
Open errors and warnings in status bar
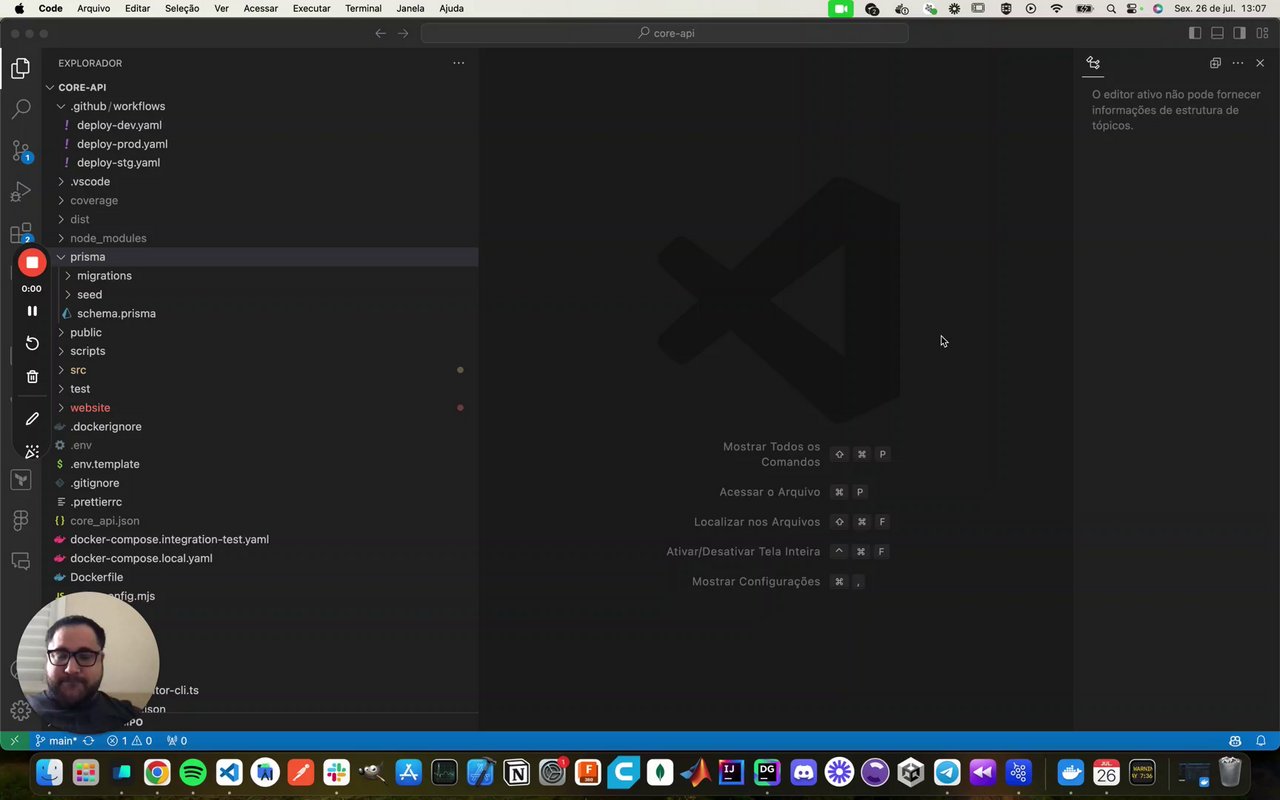130,741
